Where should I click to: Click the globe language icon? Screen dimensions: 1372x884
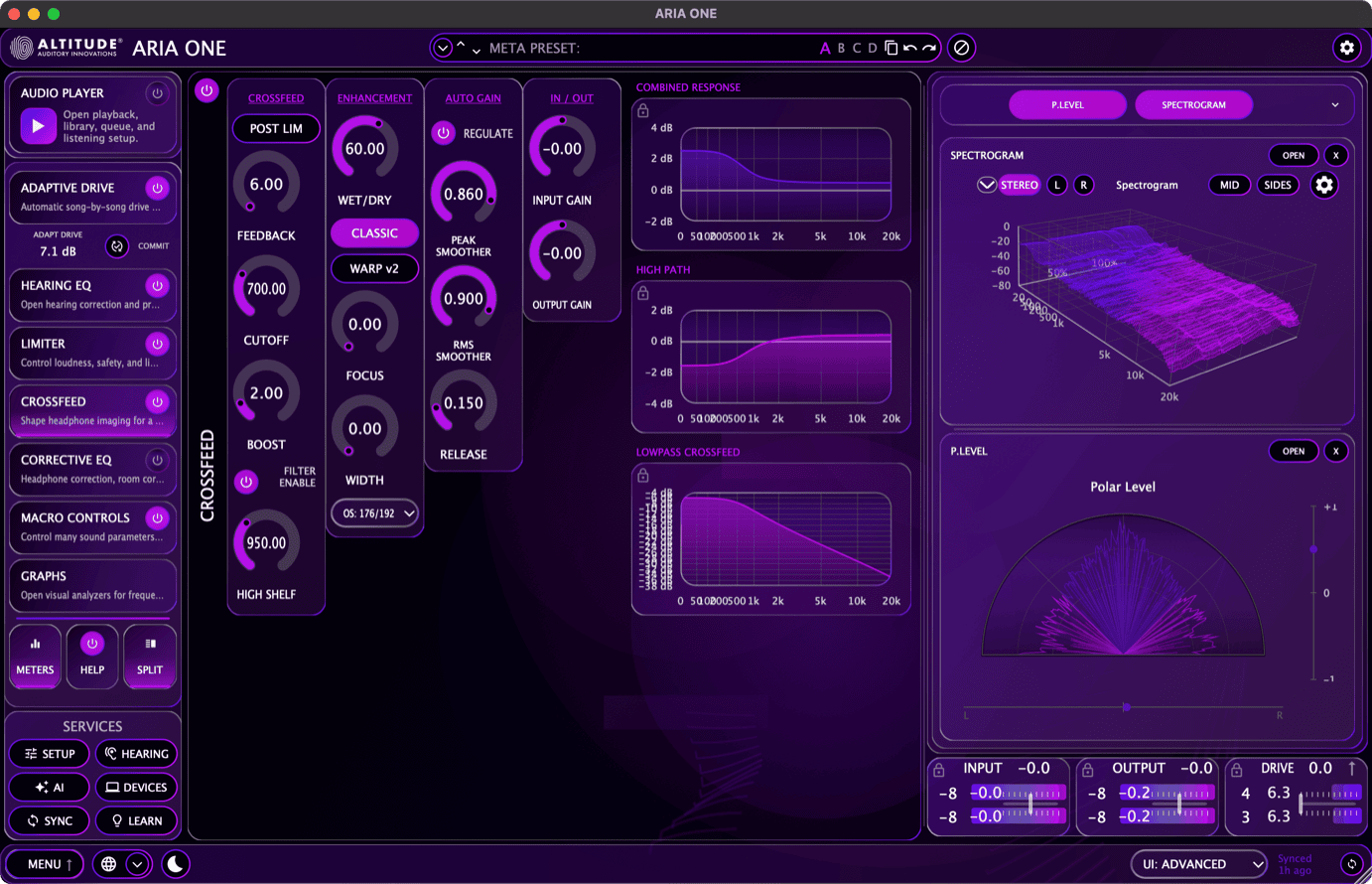click(109, 864)
